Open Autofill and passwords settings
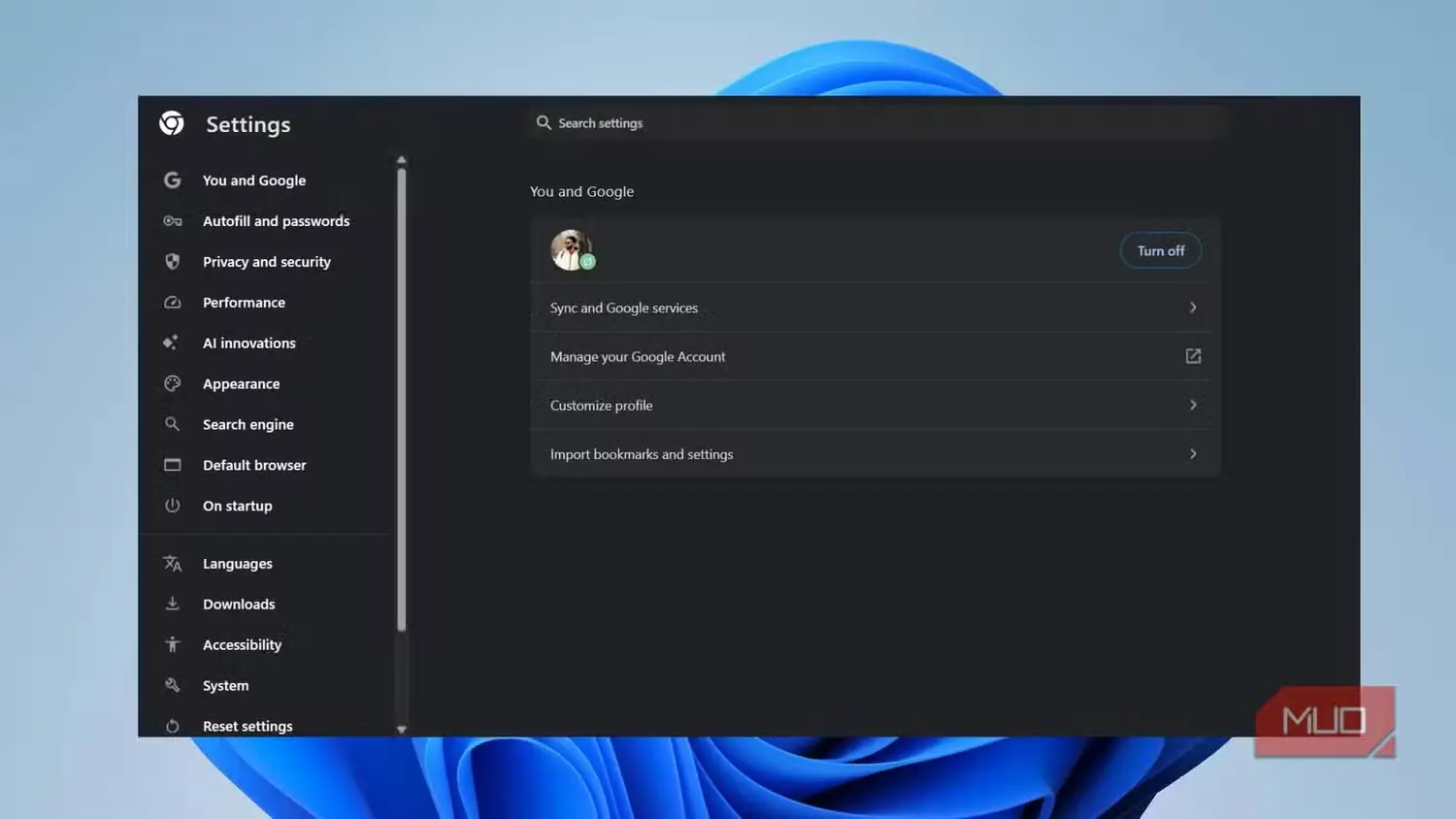This screenshot has height=819, width=1456. pyautogui.click(x=276, y=221)
